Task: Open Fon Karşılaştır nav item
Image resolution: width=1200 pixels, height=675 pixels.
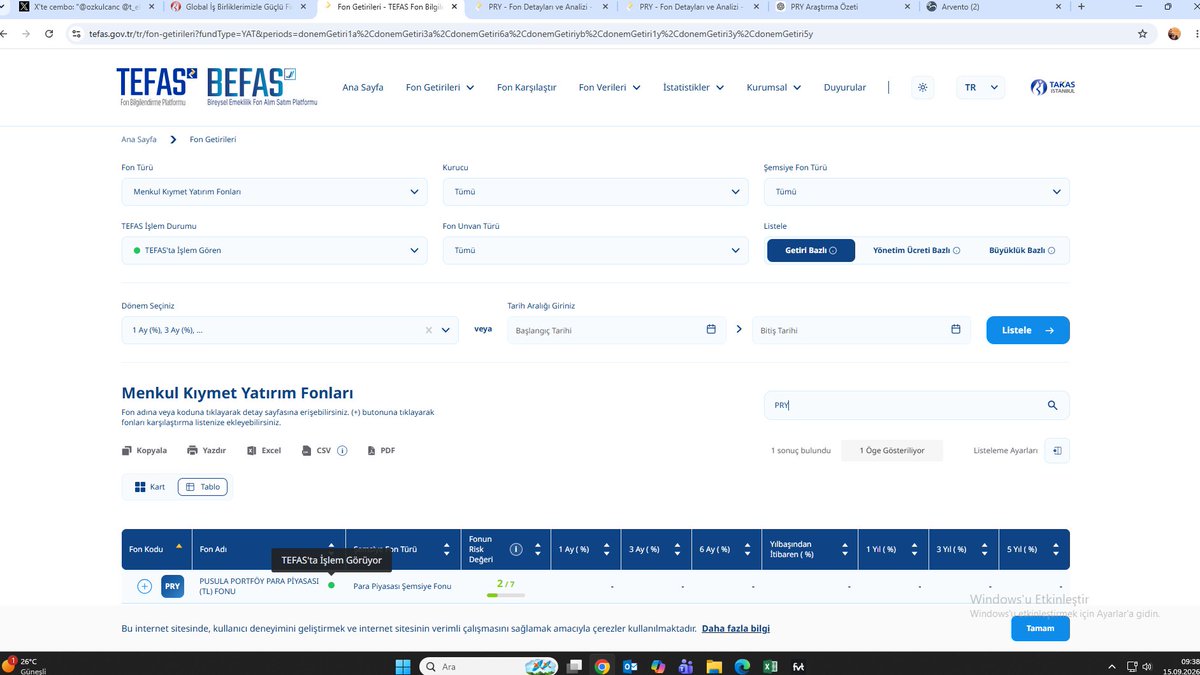Action: click(x=527, y=87)
